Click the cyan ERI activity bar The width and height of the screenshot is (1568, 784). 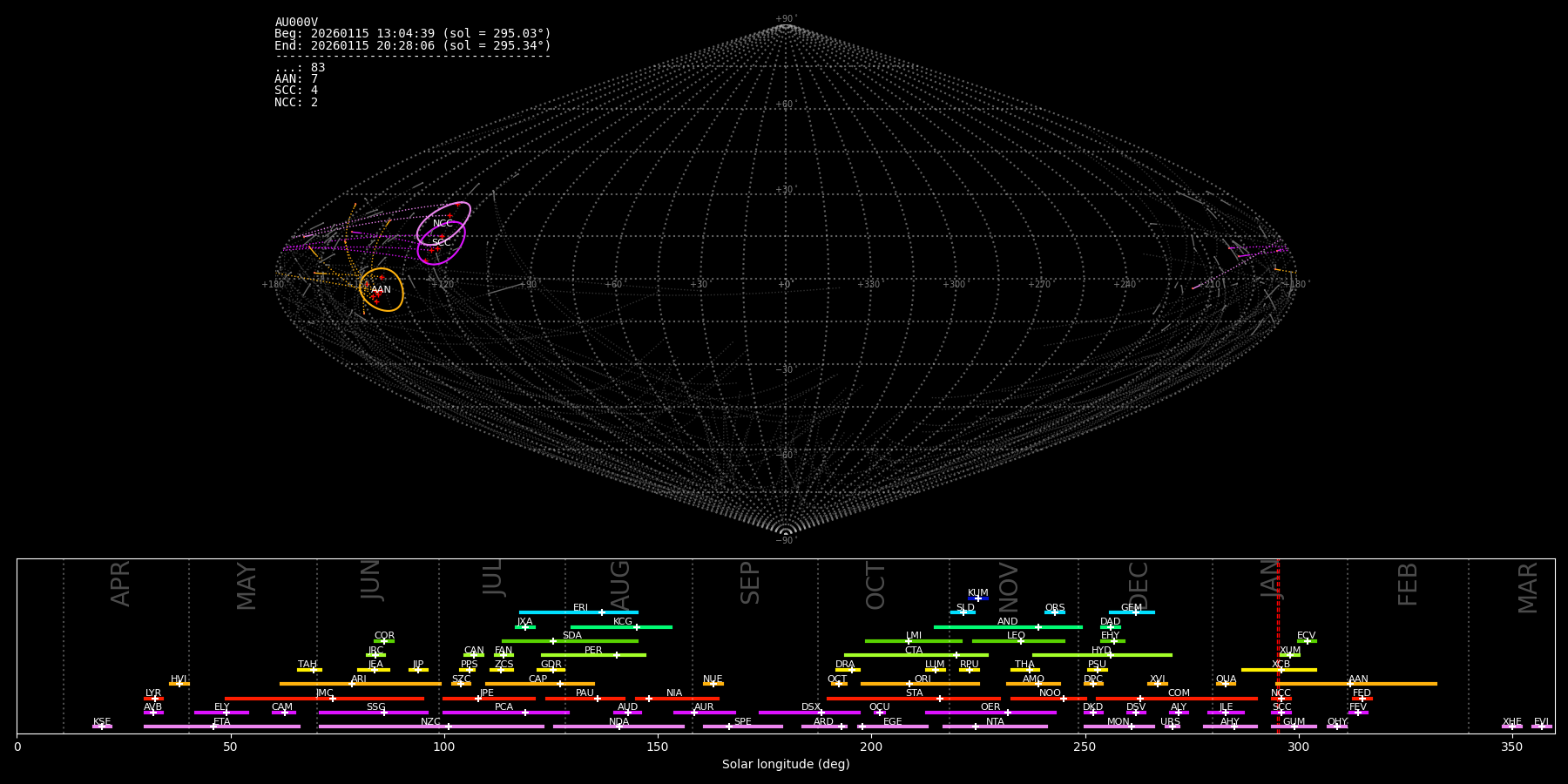pos(578,612)
